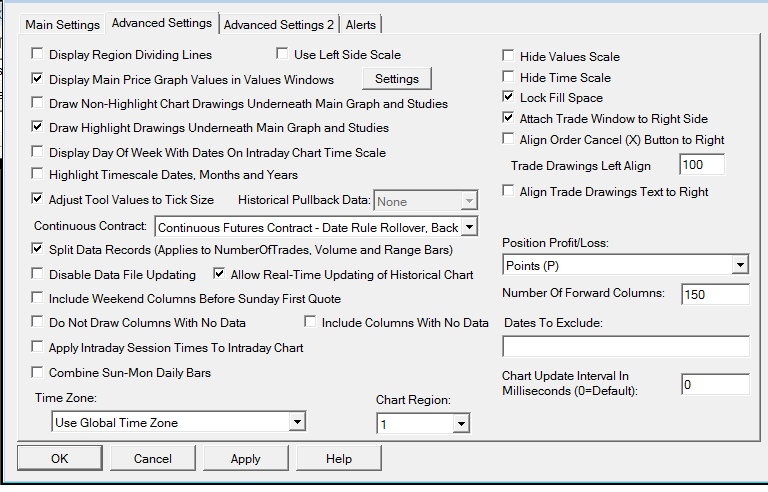Uncheck Lock Fill Space
Image resolution: width=768 pixels, height=492 pixels.
[x=509, y=98]
